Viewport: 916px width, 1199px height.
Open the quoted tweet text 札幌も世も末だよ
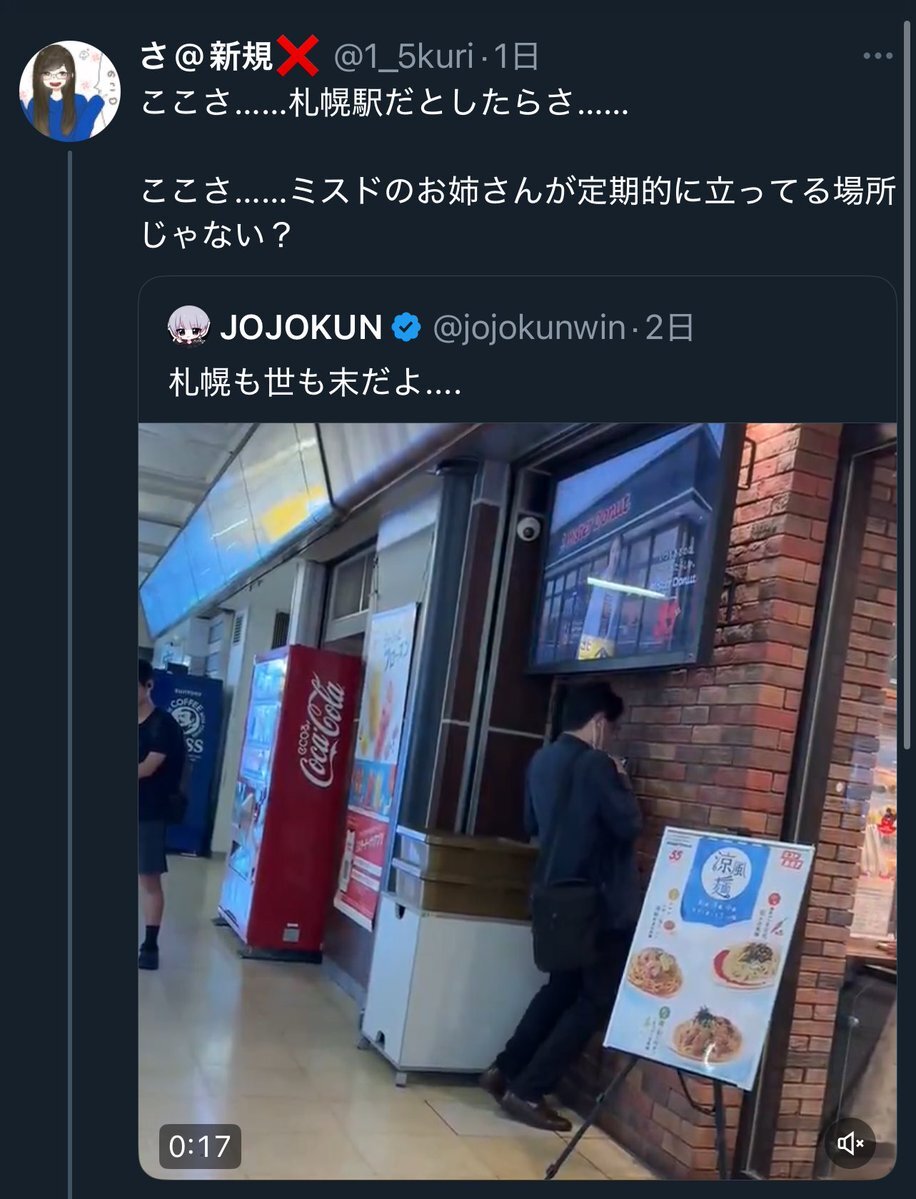(314, 382)
